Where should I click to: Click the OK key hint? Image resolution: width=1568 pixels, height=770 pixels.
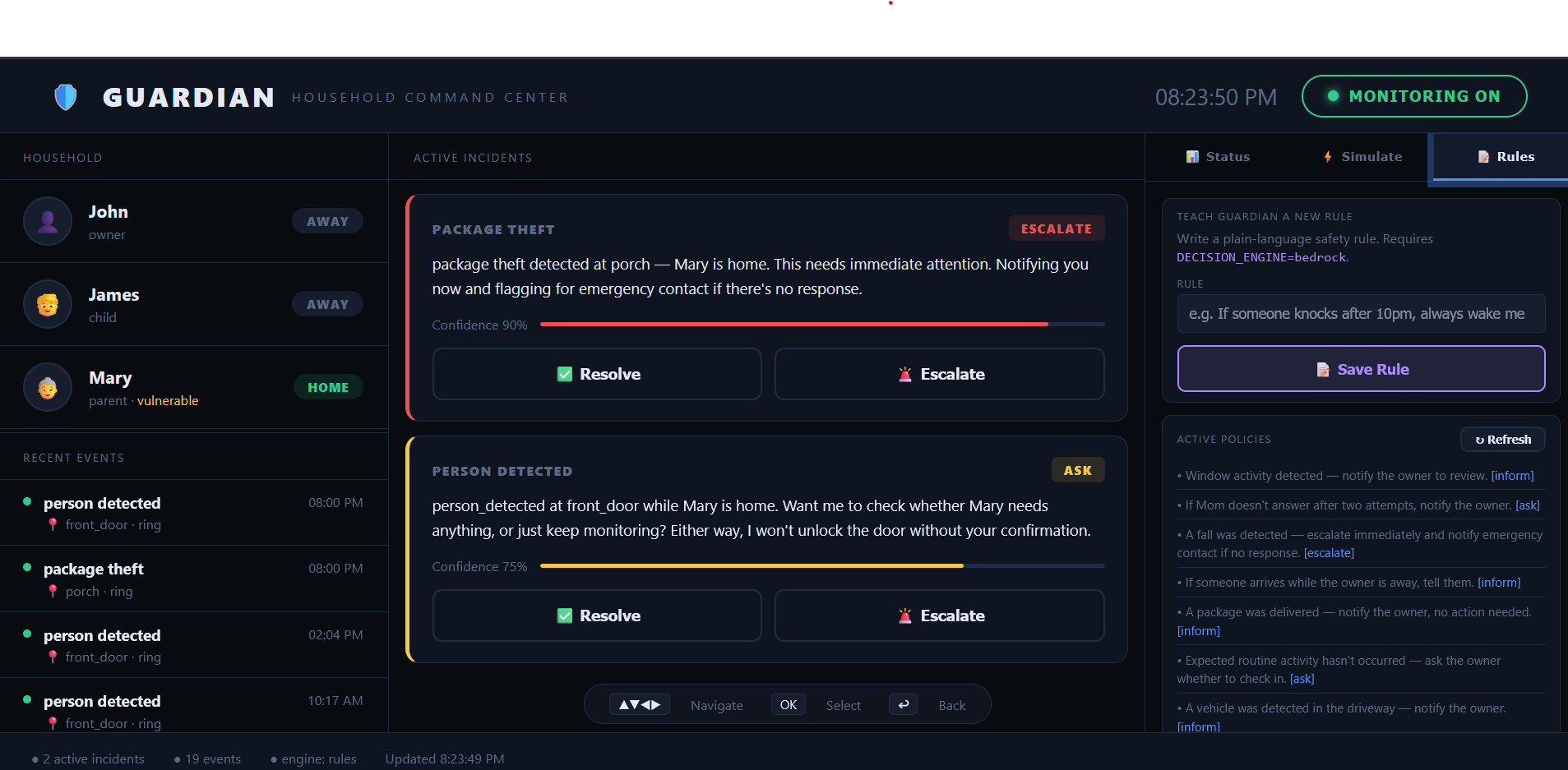(x=789, y=705)
